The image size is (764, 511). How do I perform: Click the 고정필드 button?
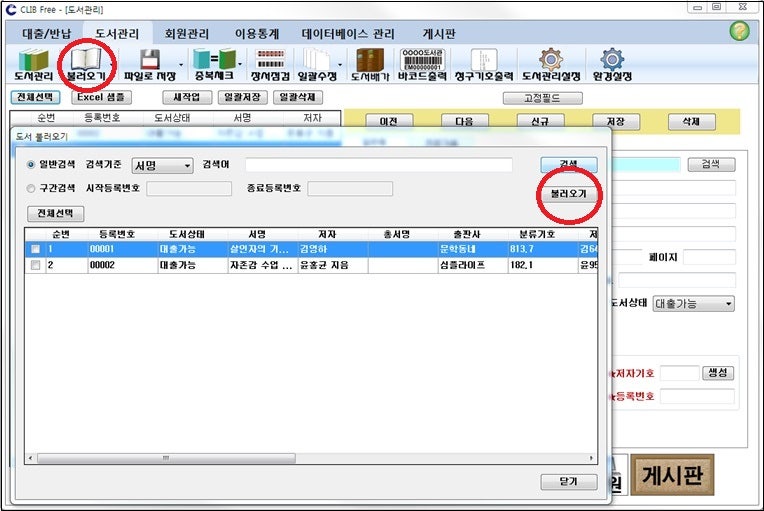(542, 98)
